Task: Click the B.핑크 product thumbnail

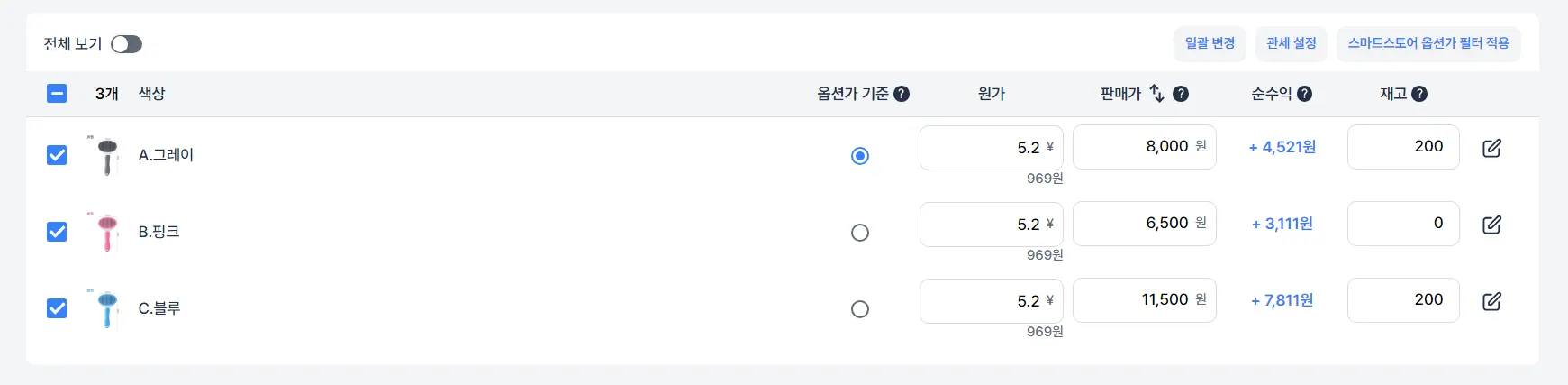Action: point(107,232)
